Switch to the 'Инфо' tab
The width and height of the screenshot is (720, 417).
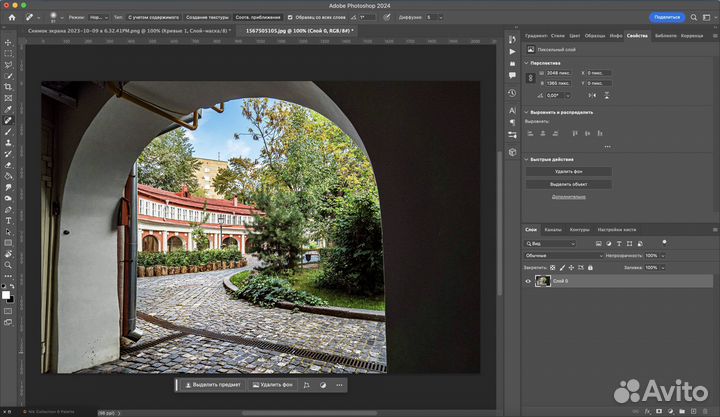[x=616, y=36]
